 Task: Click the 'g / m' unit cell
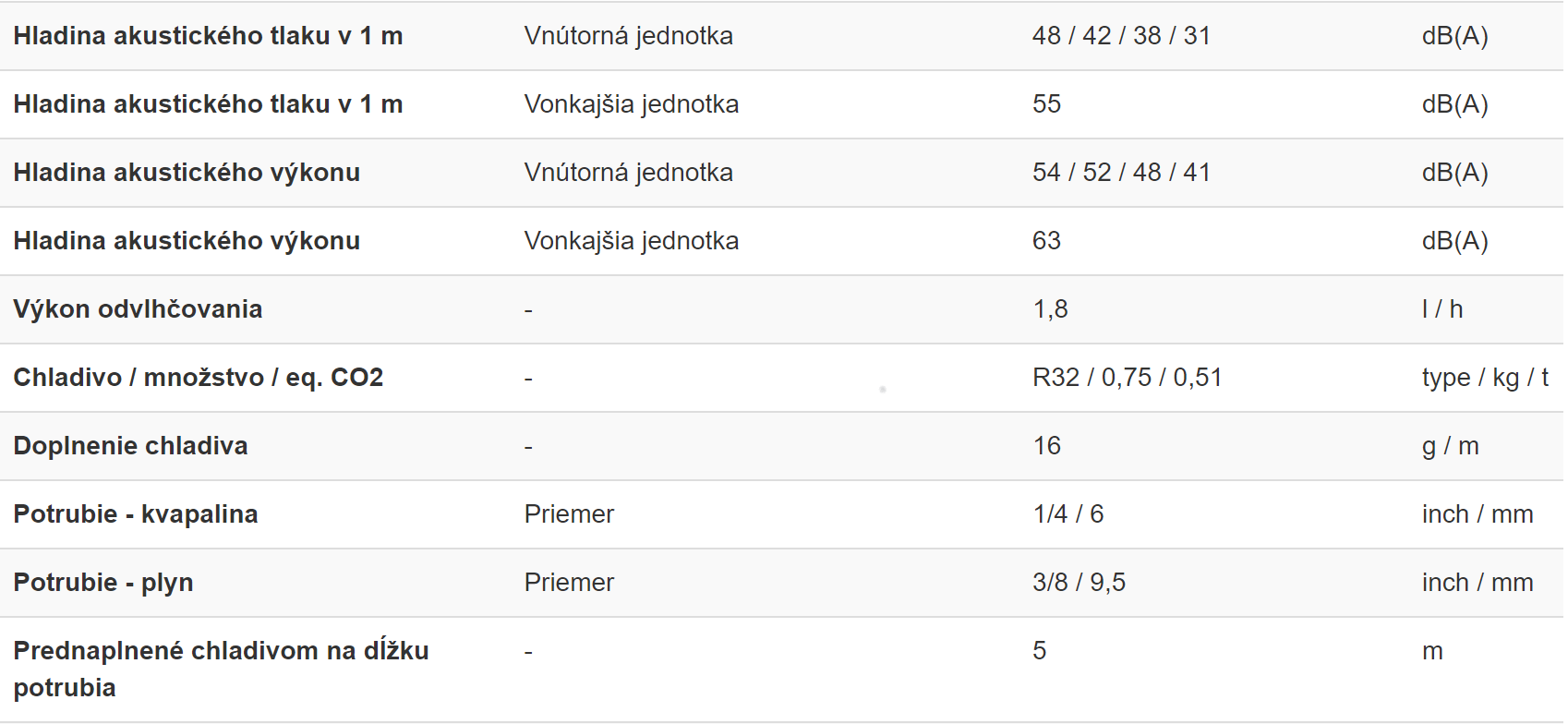click(x=1450, y=446)
